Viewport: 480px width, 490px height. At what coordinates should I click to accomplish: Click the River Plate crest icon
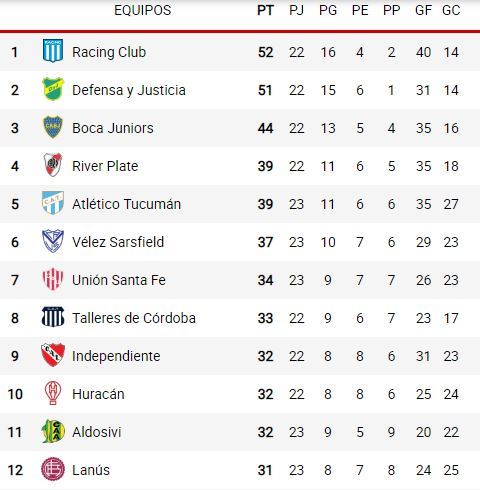point(53,165)
